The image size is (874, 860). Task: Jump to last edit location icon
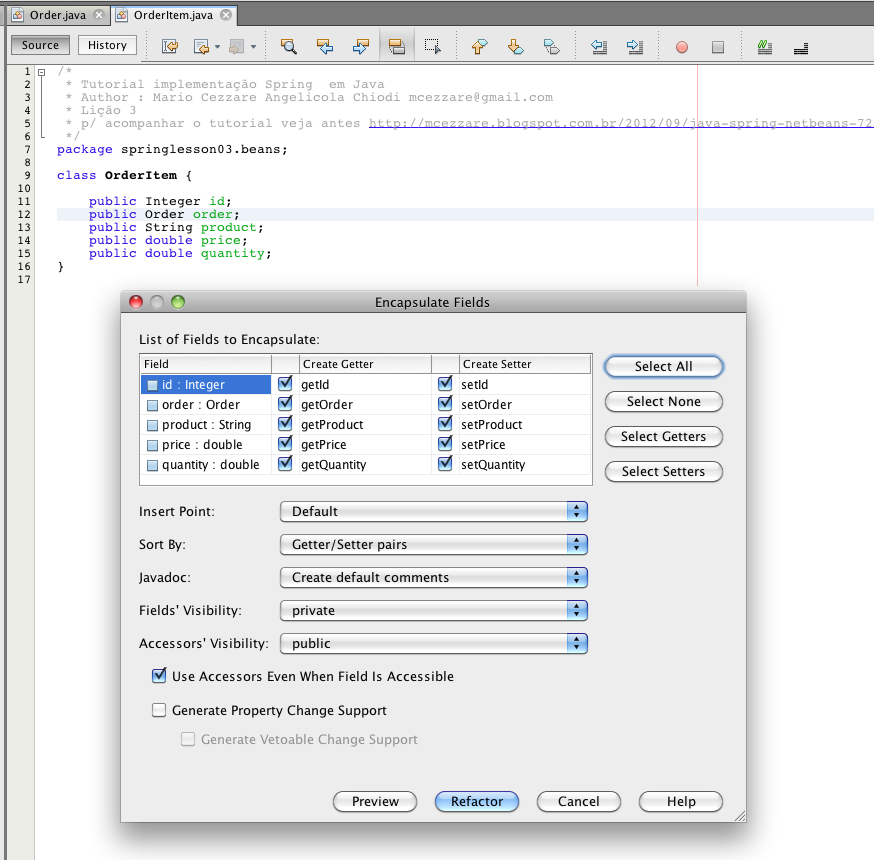point(170,46)
